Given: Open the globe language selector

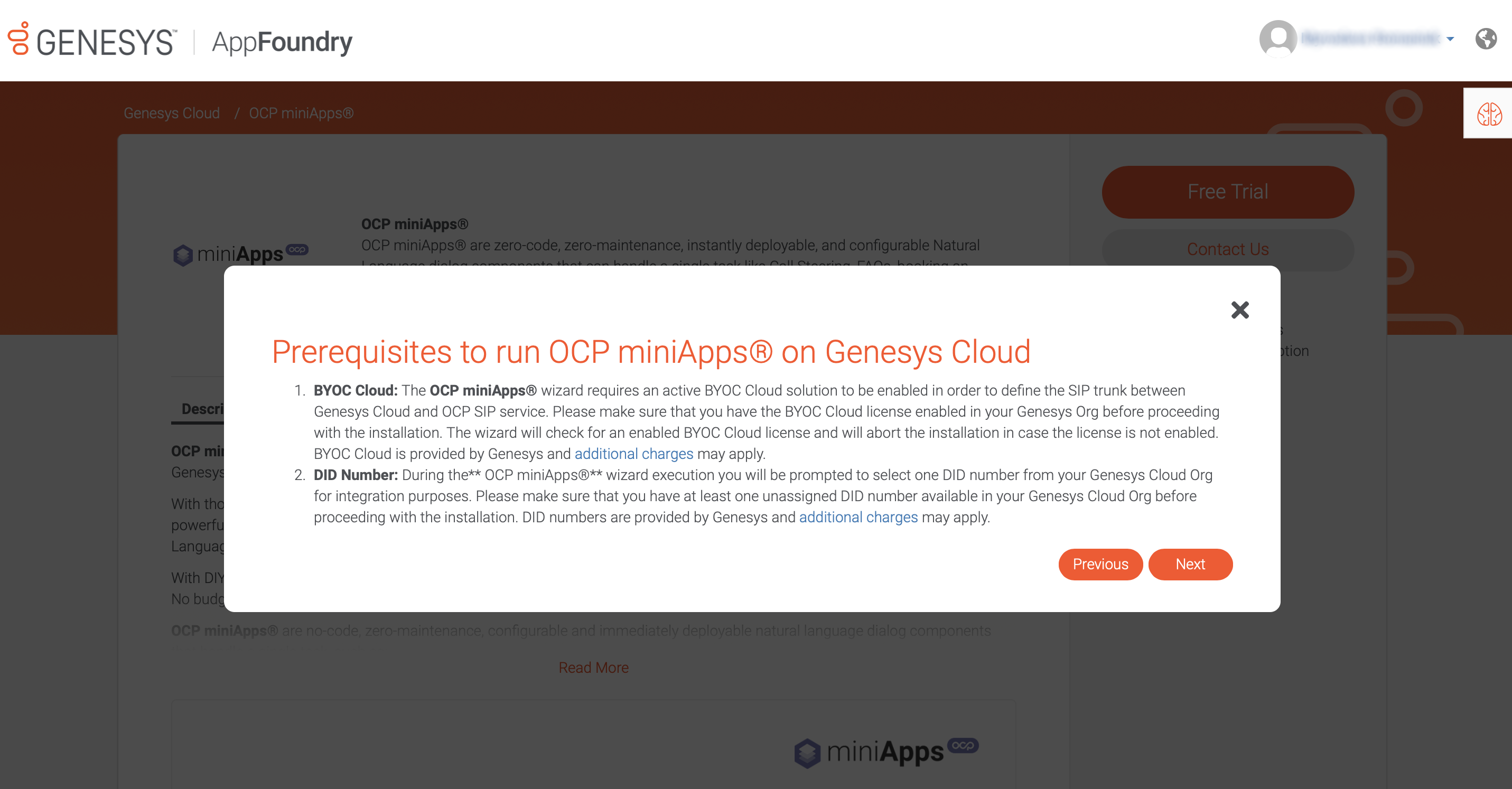Looking at the screenshot, I should 1486,39.
